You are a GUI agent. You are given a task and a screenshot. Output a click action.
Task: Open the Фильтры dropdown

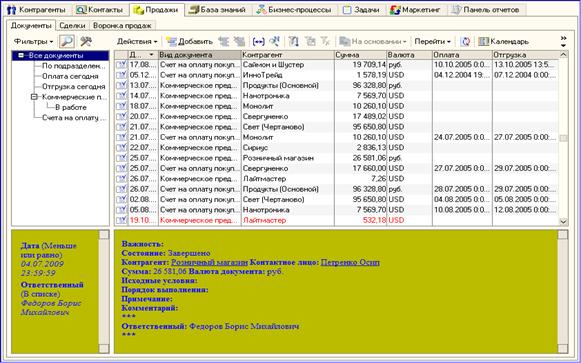coord(33,41)
